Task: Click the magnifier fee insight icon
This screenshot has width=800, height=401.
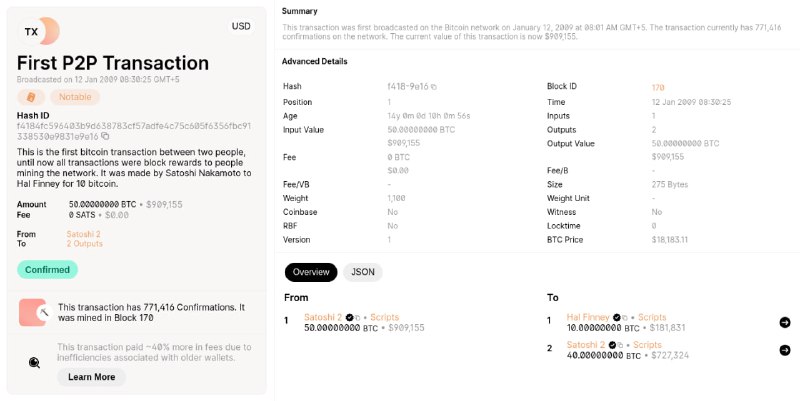Action: 34,363
